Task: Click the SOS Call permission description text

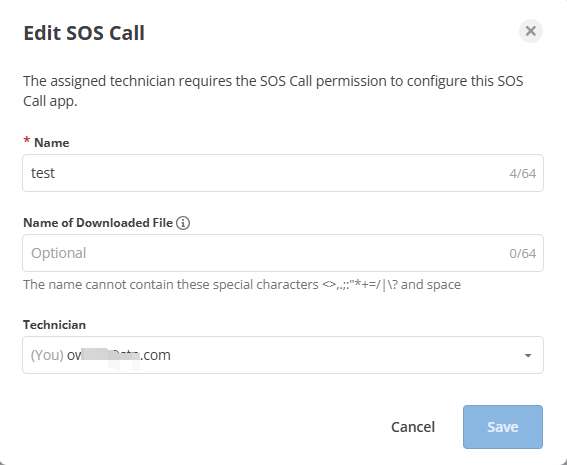Action: tap(273, 91)
